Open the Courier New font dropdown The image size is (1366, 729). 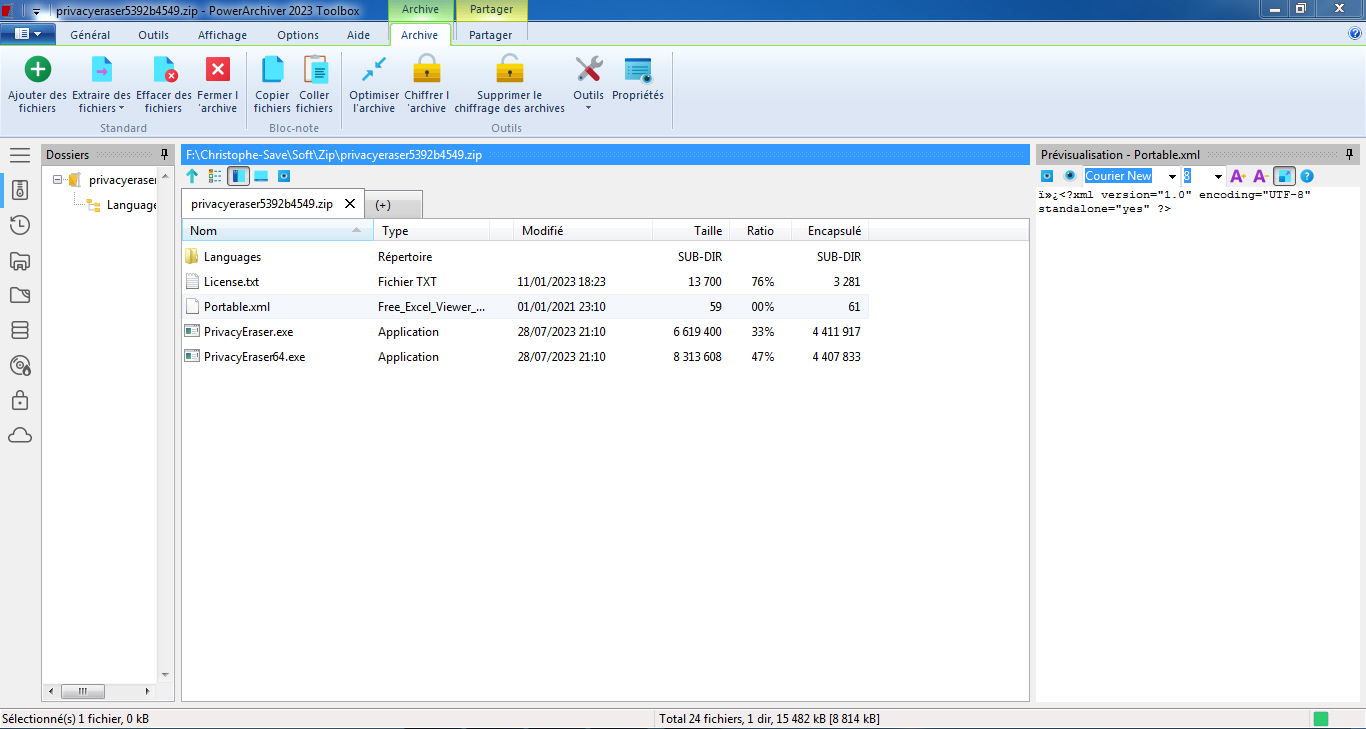(1172, 176)
